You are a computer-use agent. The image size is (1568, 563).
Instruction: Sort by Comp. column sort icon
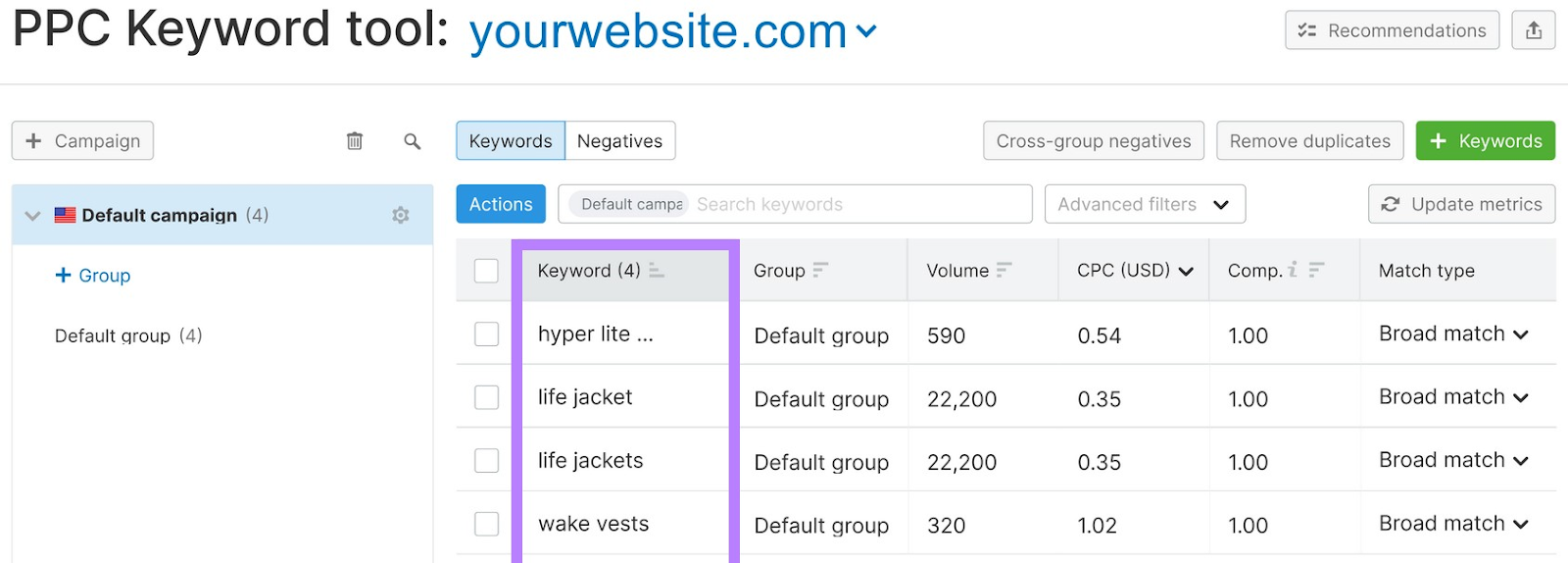pyautogui.click(x=1316, y=270)
